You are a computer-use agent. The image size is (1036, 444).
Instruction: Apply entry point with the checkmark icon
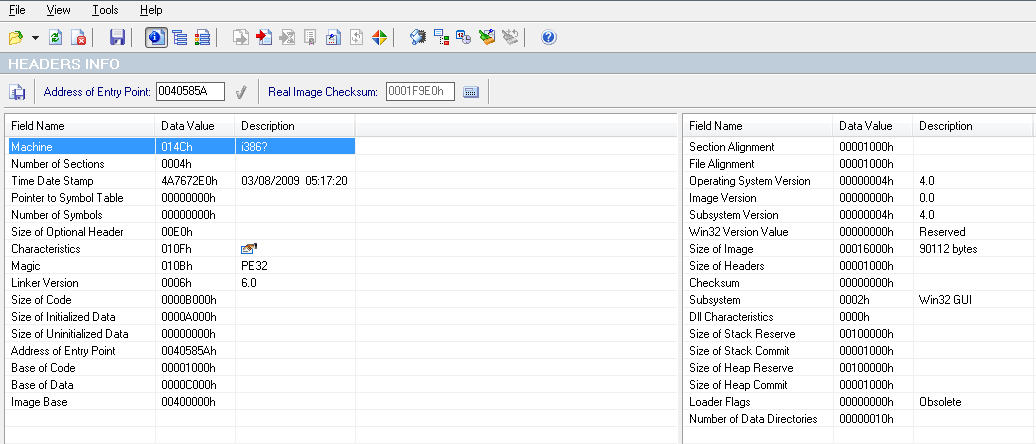[241, 92]
